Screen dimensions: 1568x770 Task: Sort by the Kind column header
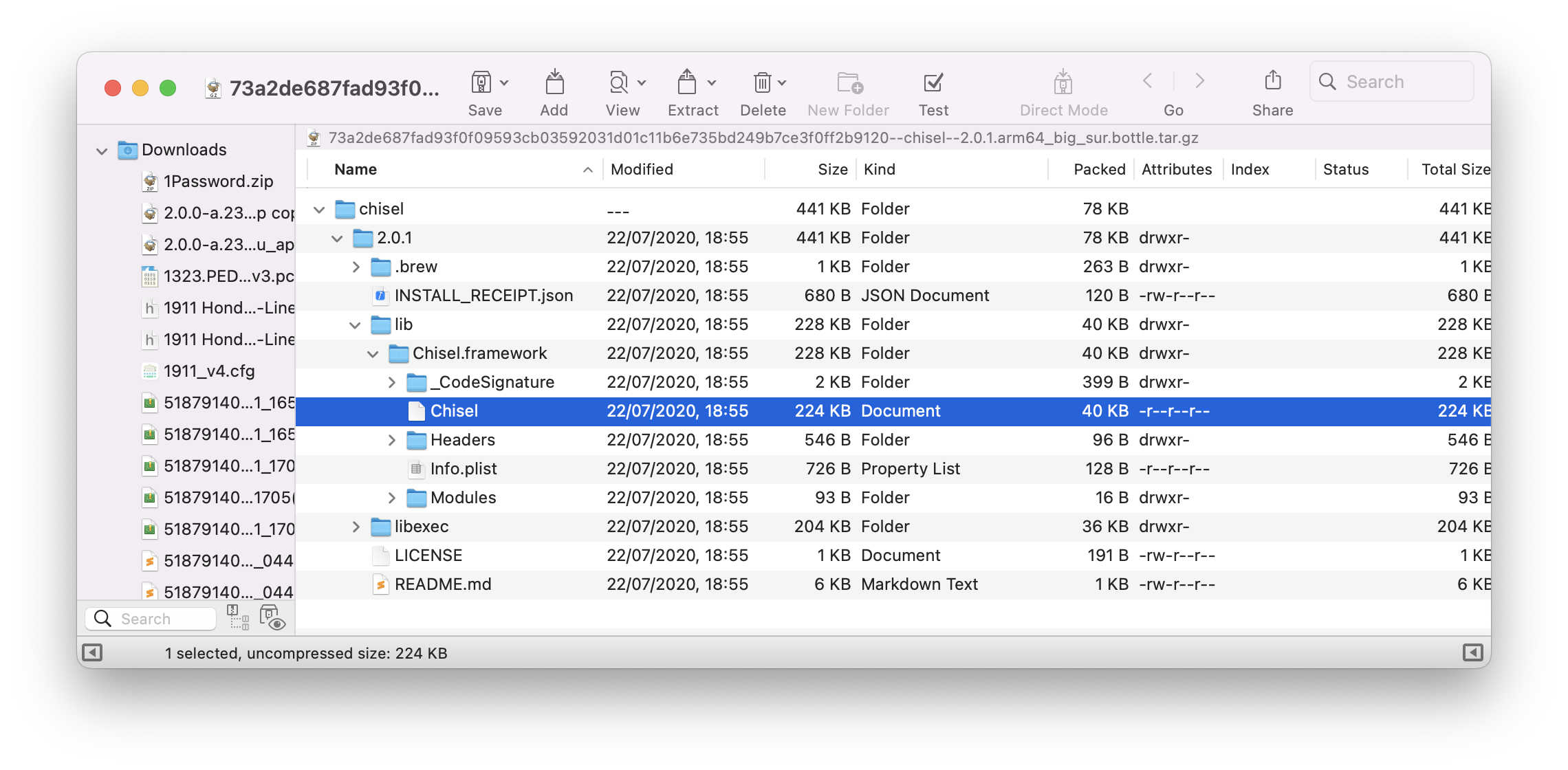952,169
